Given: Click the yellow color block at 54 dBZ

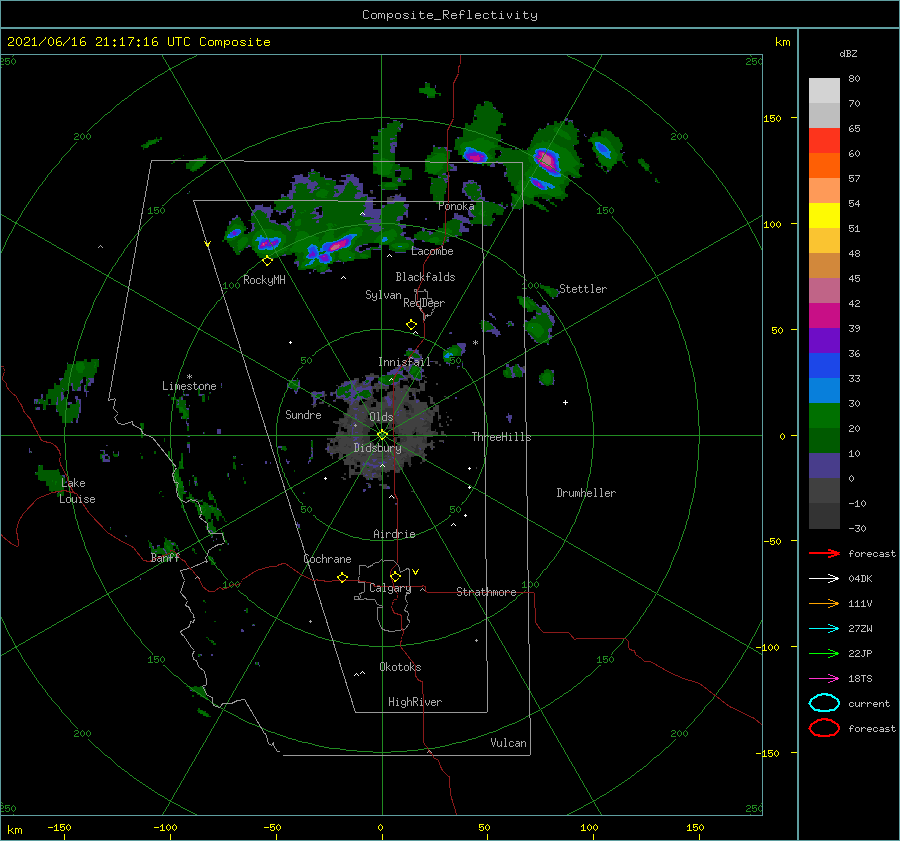Looking at the screenshot, I should pyautogui.click(x=824, y=215).
